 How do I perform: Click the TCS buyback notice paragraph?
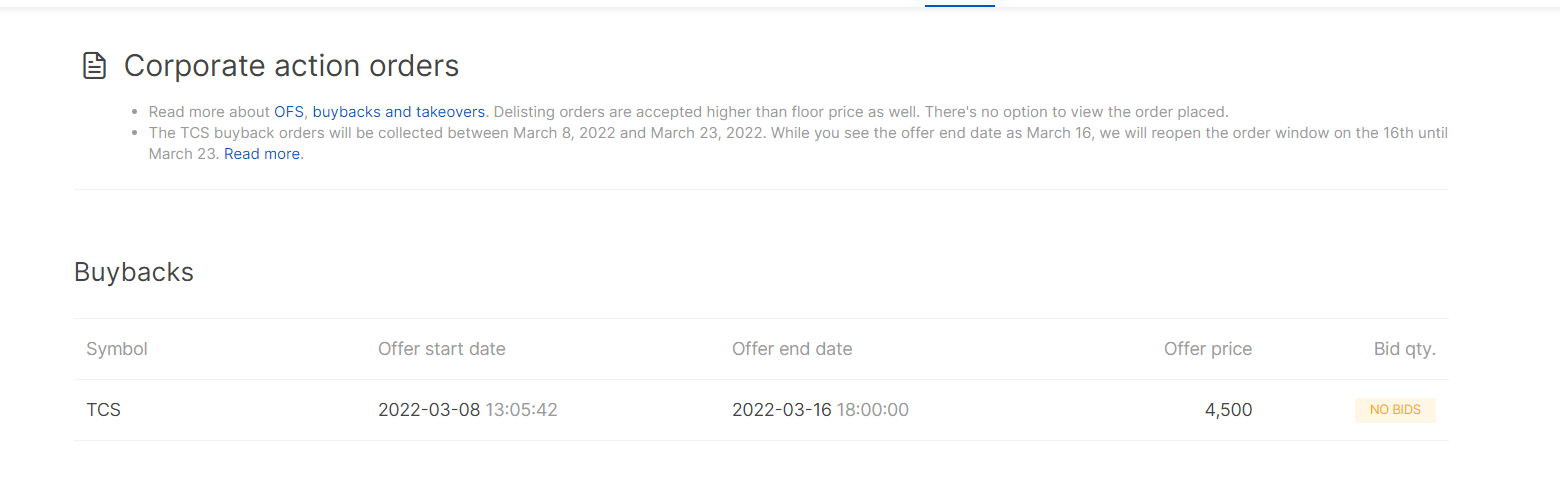798,143
